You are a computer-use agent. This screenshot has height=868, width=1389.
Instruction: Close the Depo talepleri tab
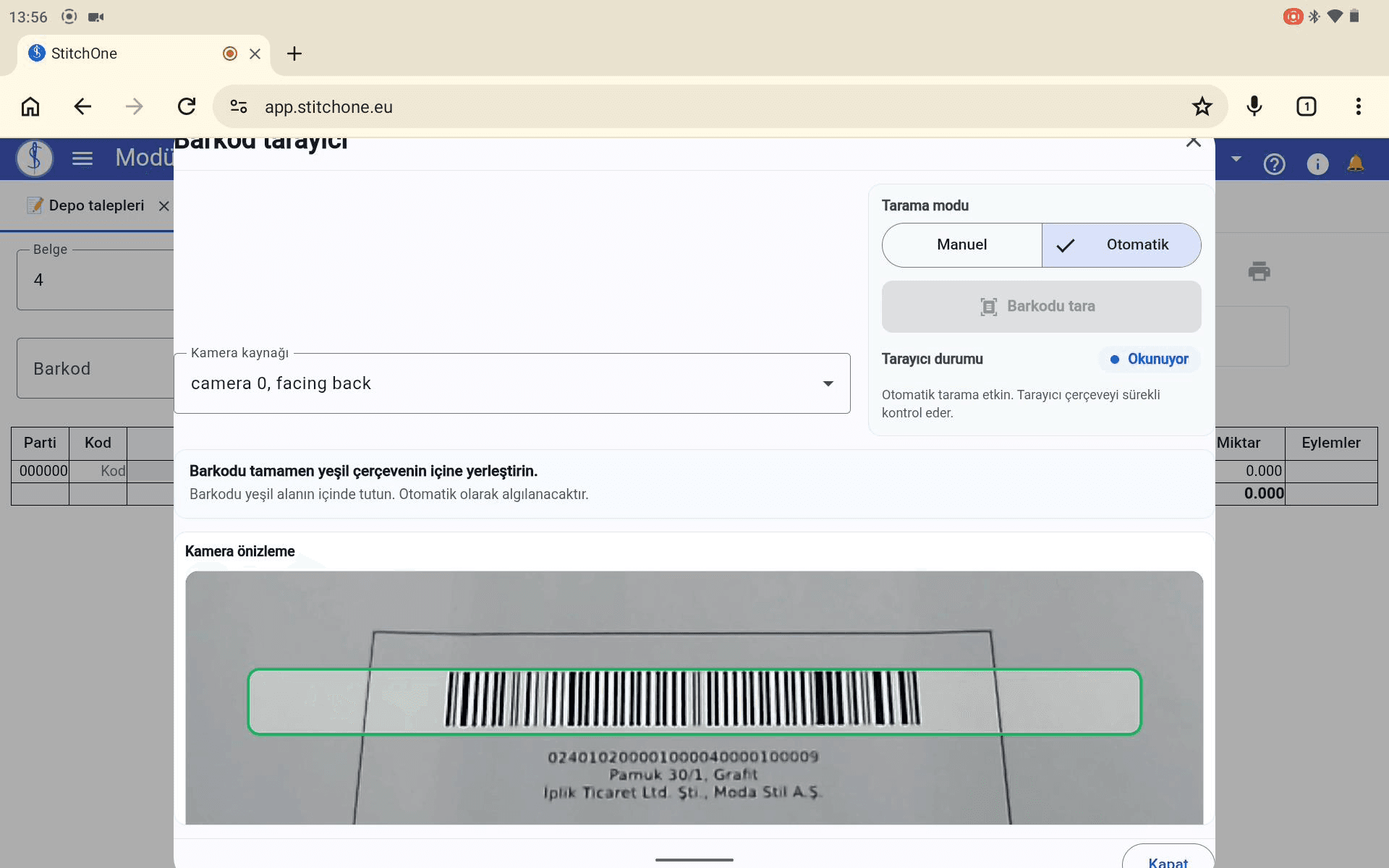point(164,206)
